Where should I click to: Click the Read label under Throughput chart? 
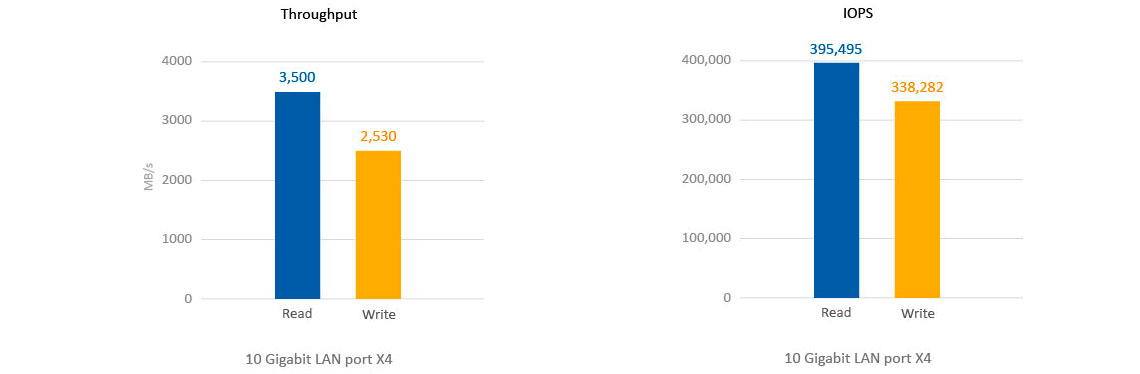click(297, 314)
